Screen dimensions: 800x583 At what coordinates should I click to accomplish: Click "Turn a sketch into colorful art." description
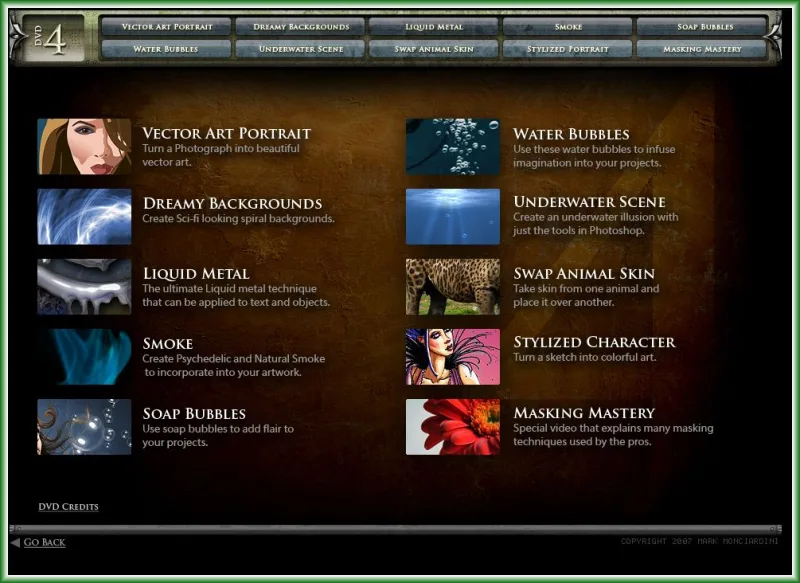(x=585, y=357)
